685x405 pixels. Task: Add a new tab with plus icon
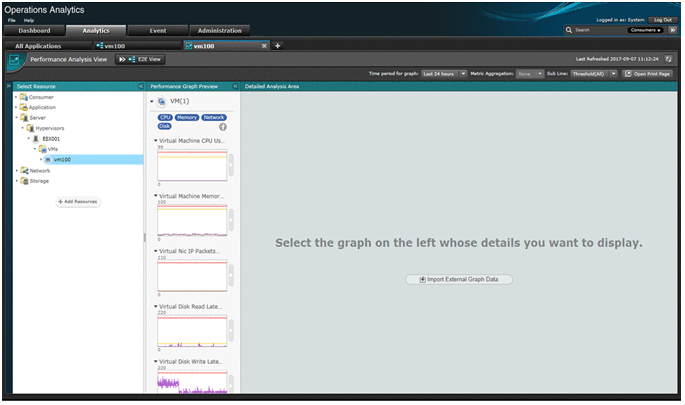(277, 46)
